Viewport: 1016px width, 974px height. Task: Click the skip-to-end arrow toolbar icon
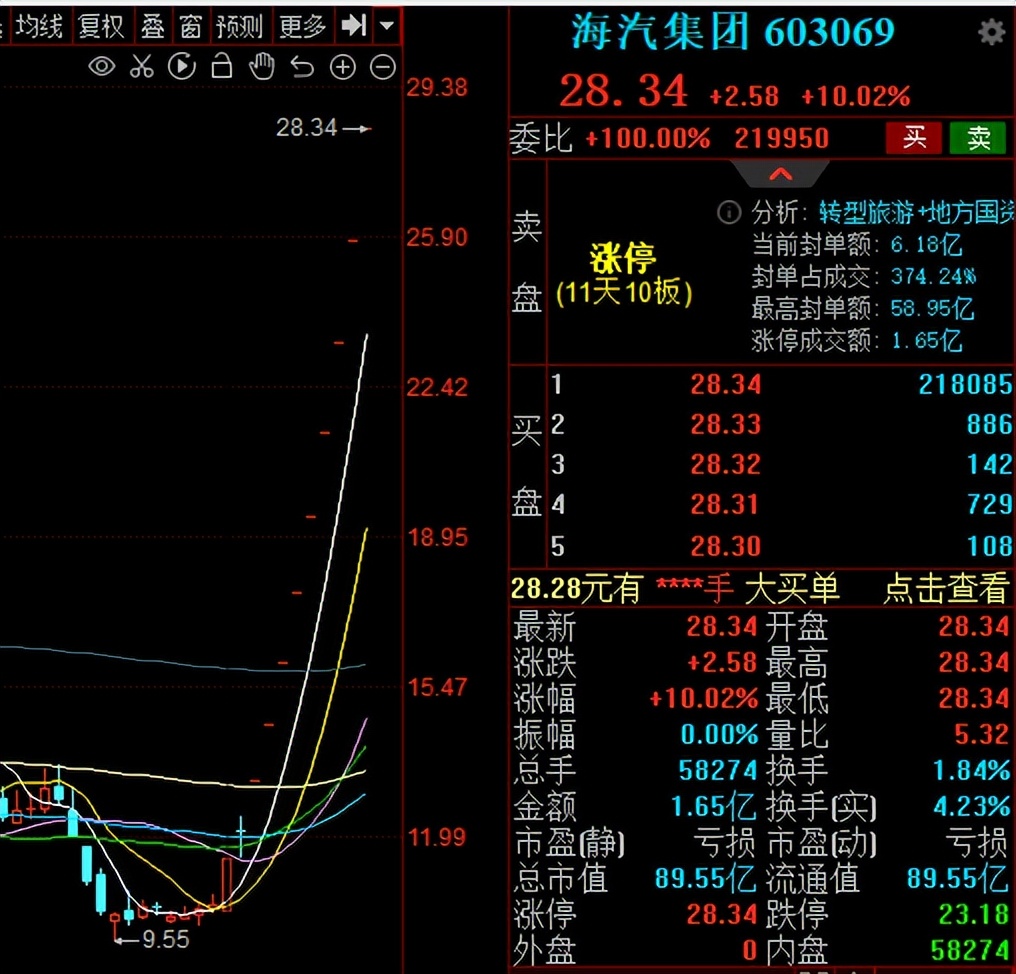[x=354, y=26]
